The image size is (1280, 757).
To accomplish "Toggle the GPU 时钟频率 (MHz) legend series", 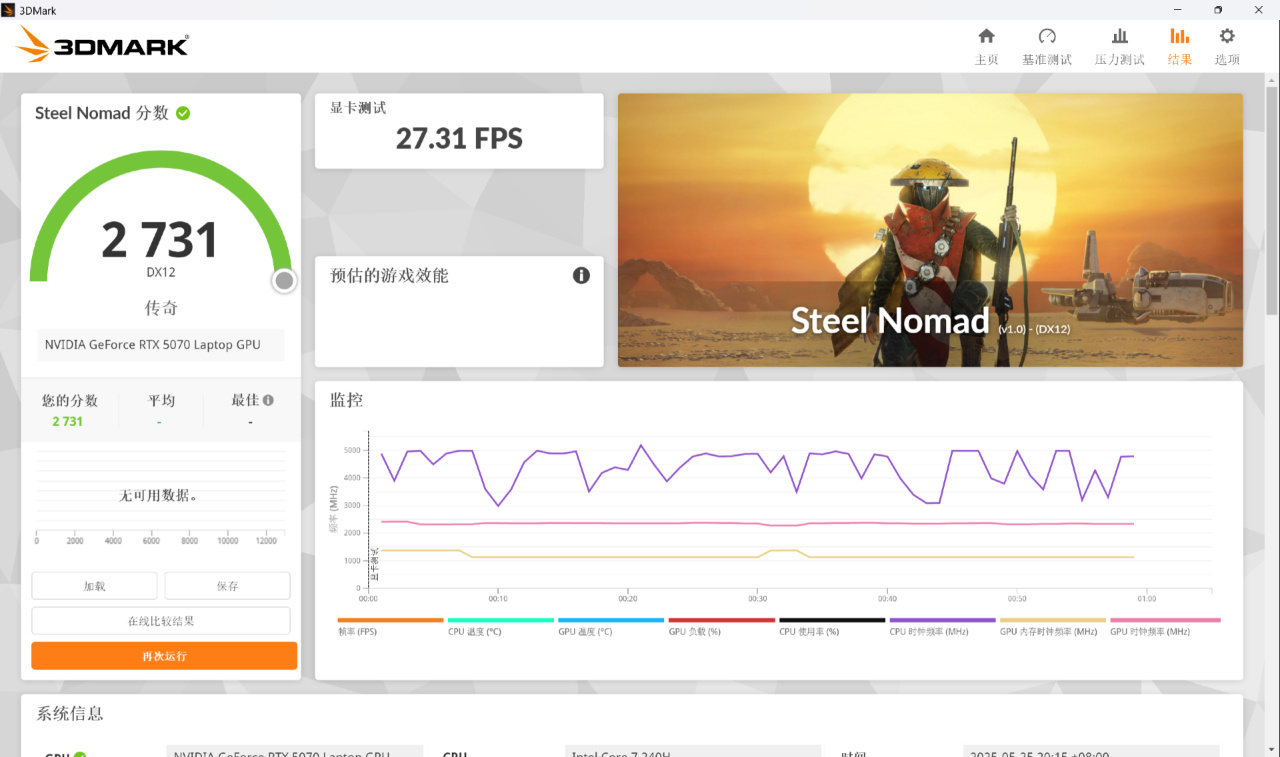I will point(1165,626).
